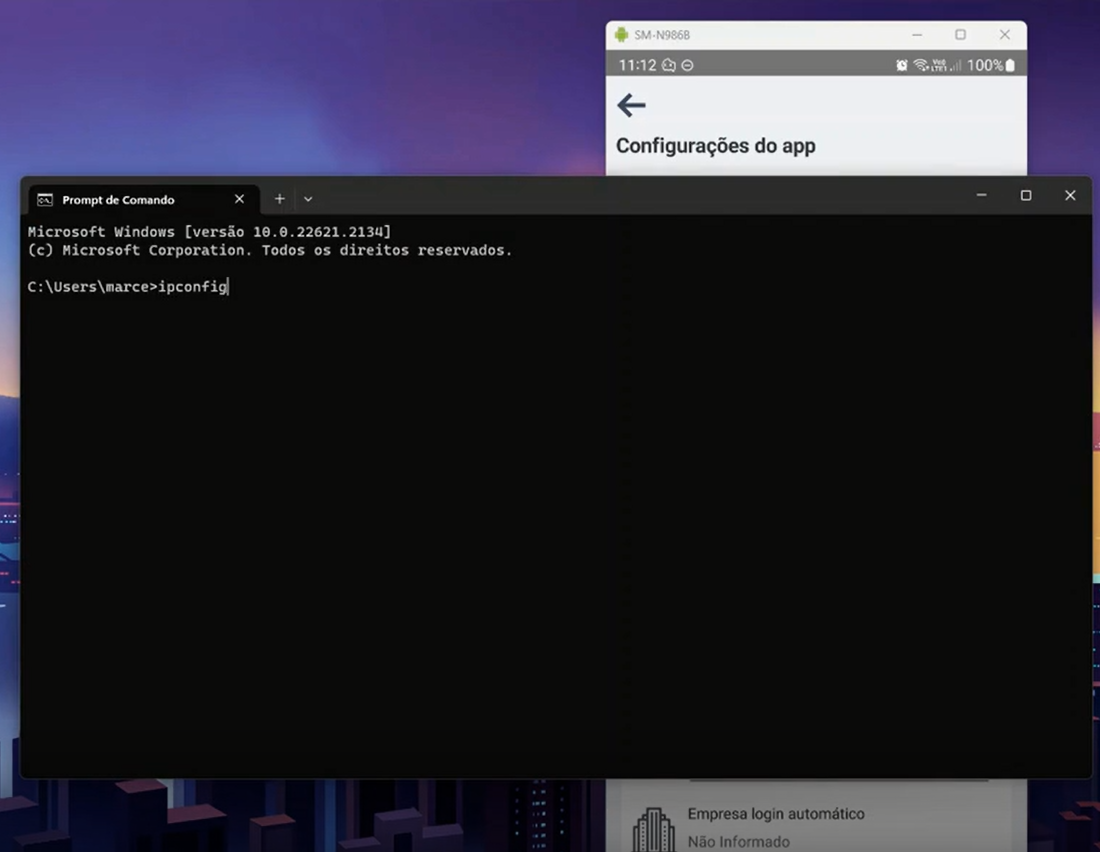Maximize the SM-N986B window

pyautogui.click(x=960, y=34)
